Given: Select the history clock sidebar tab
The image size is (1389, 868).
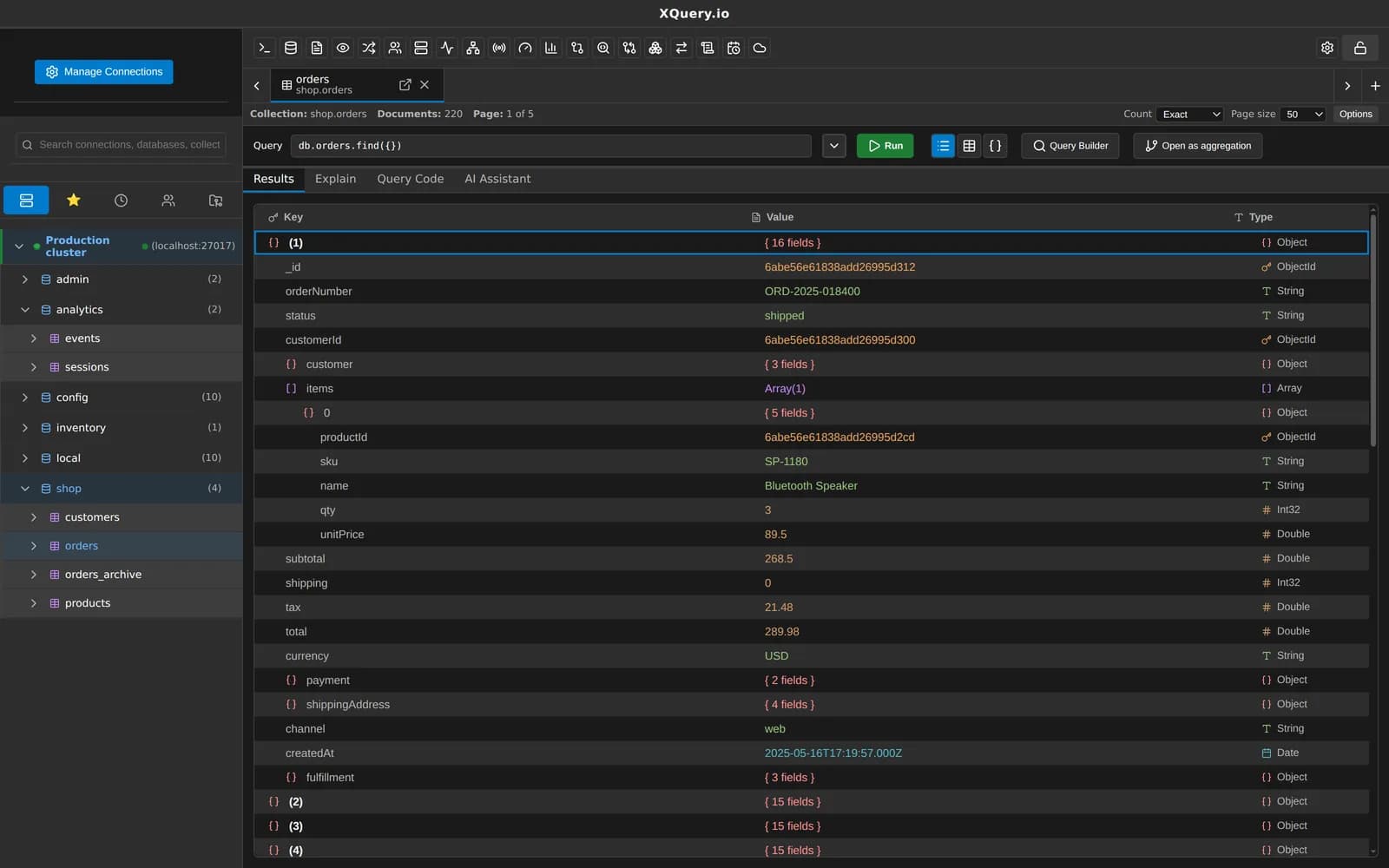Looking at the screenshot, I should point(121,201).
